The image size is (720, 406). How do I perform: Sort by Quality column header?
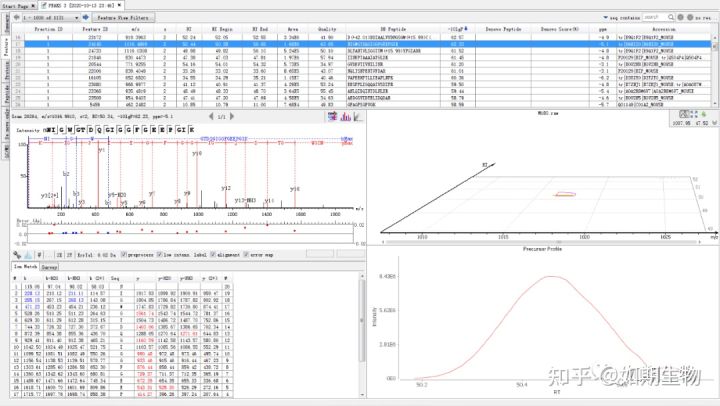click(327, 29)
